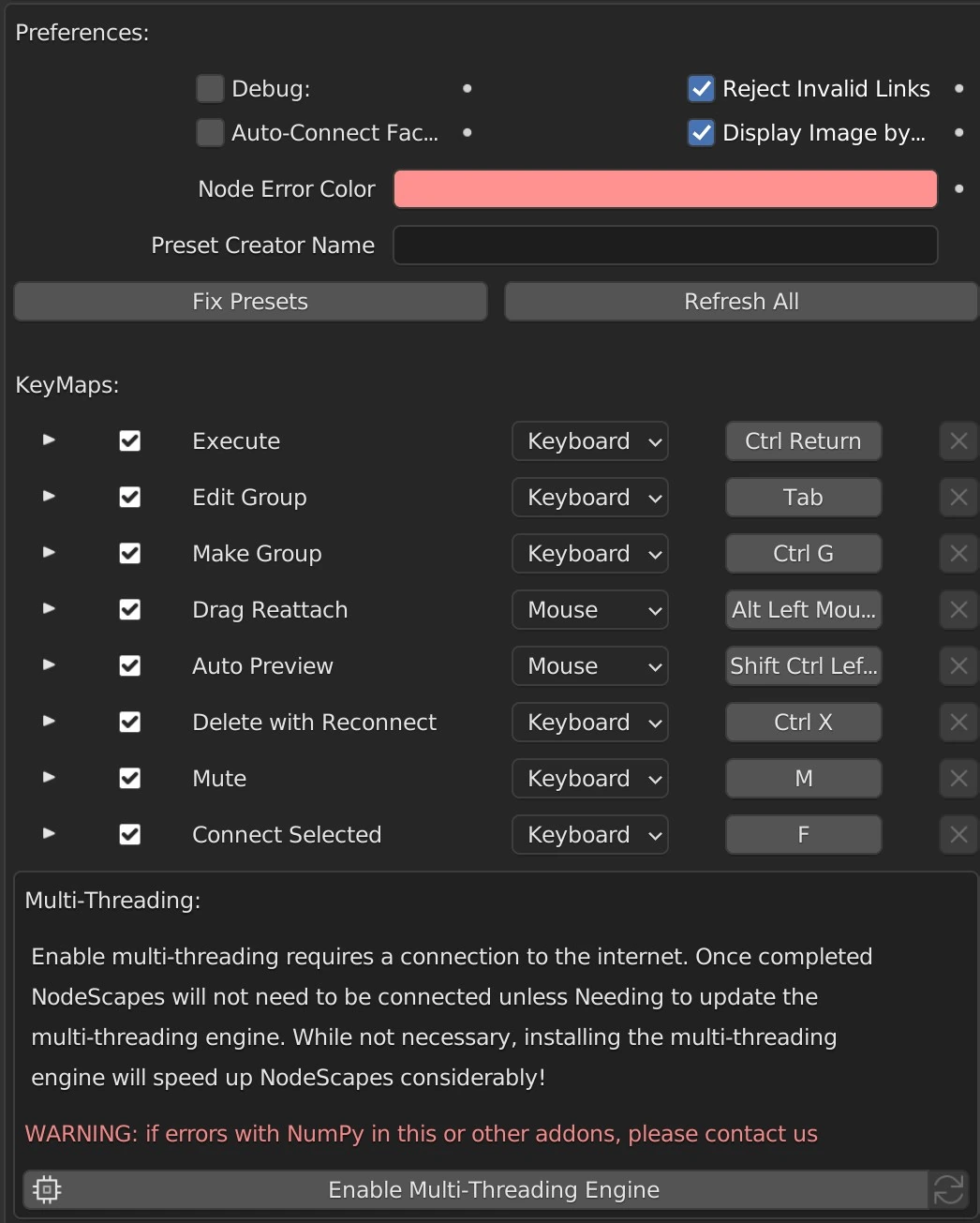The image size is (980, 1223).
Task: Remove the Execute keymap with its X icon
Action: 958,441
